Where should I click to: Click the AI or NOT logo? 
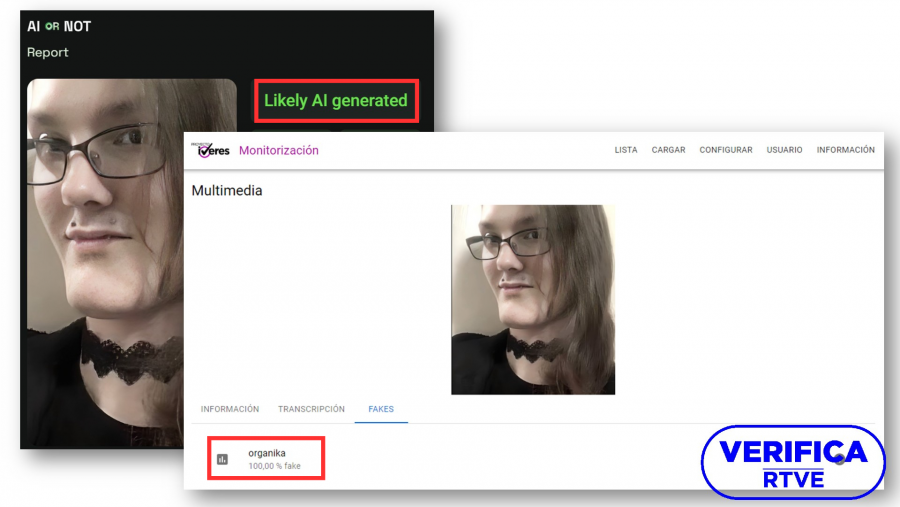tap(59, 26)
